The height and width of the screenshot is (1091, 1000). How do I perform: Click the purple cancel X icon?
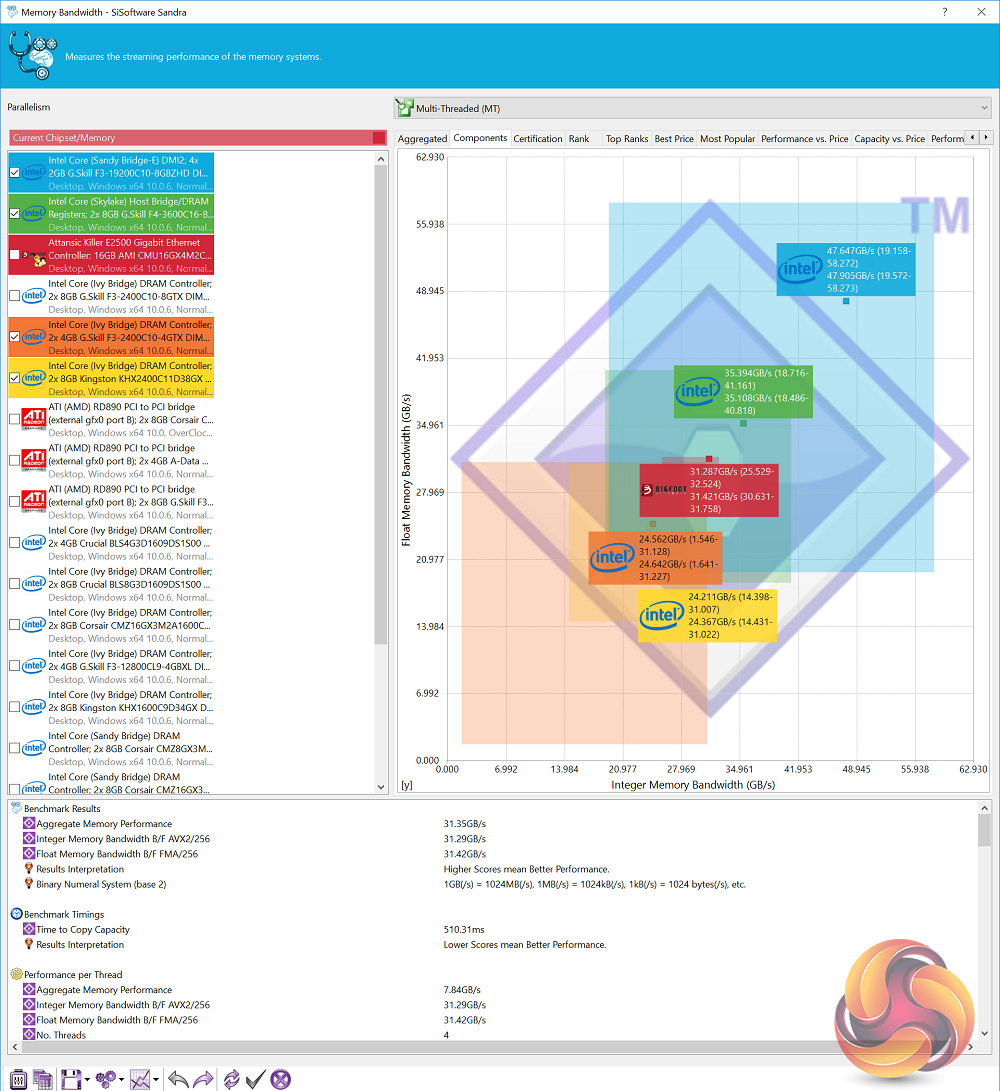pyautogui.click(x=280, y=1079)
